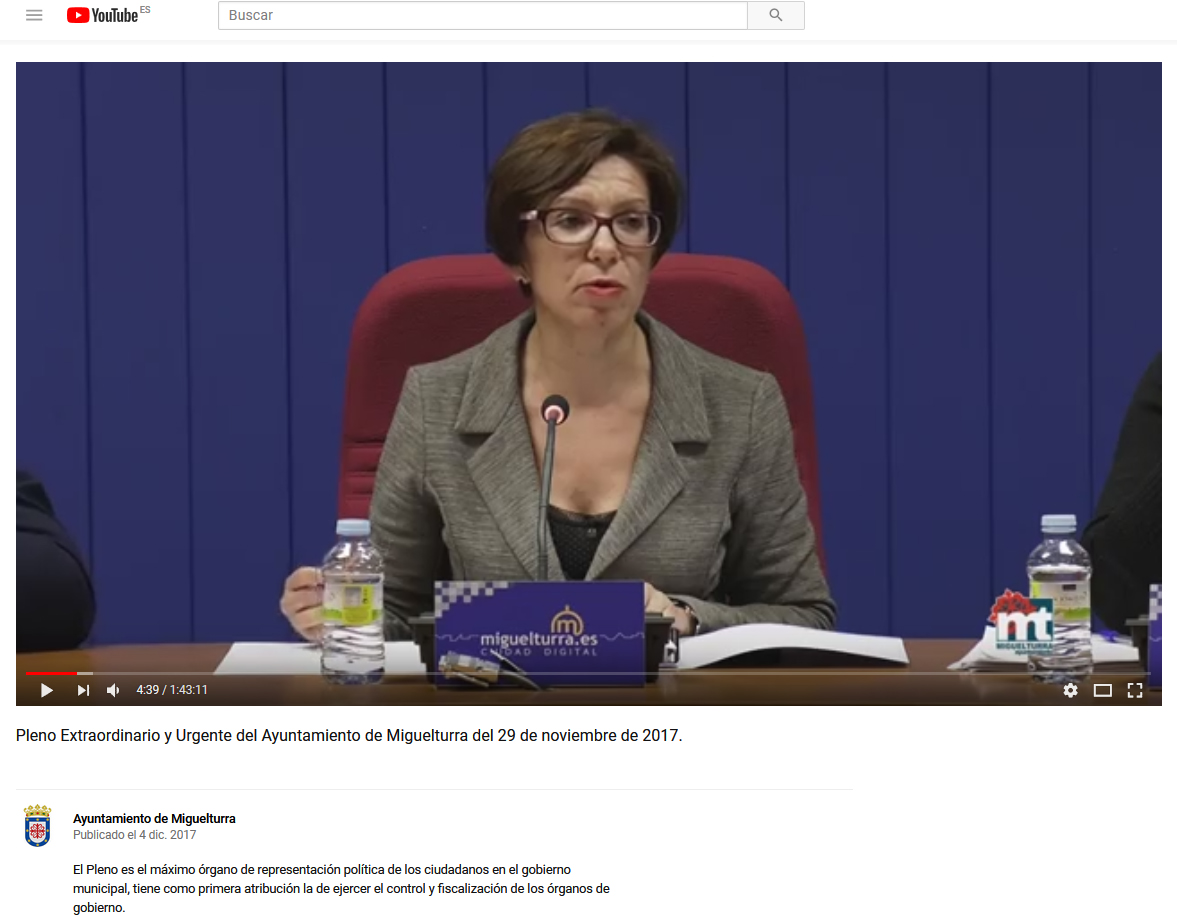1177x917 pixels.
Task: Skip to next video button
Action: tap(83, 690)
